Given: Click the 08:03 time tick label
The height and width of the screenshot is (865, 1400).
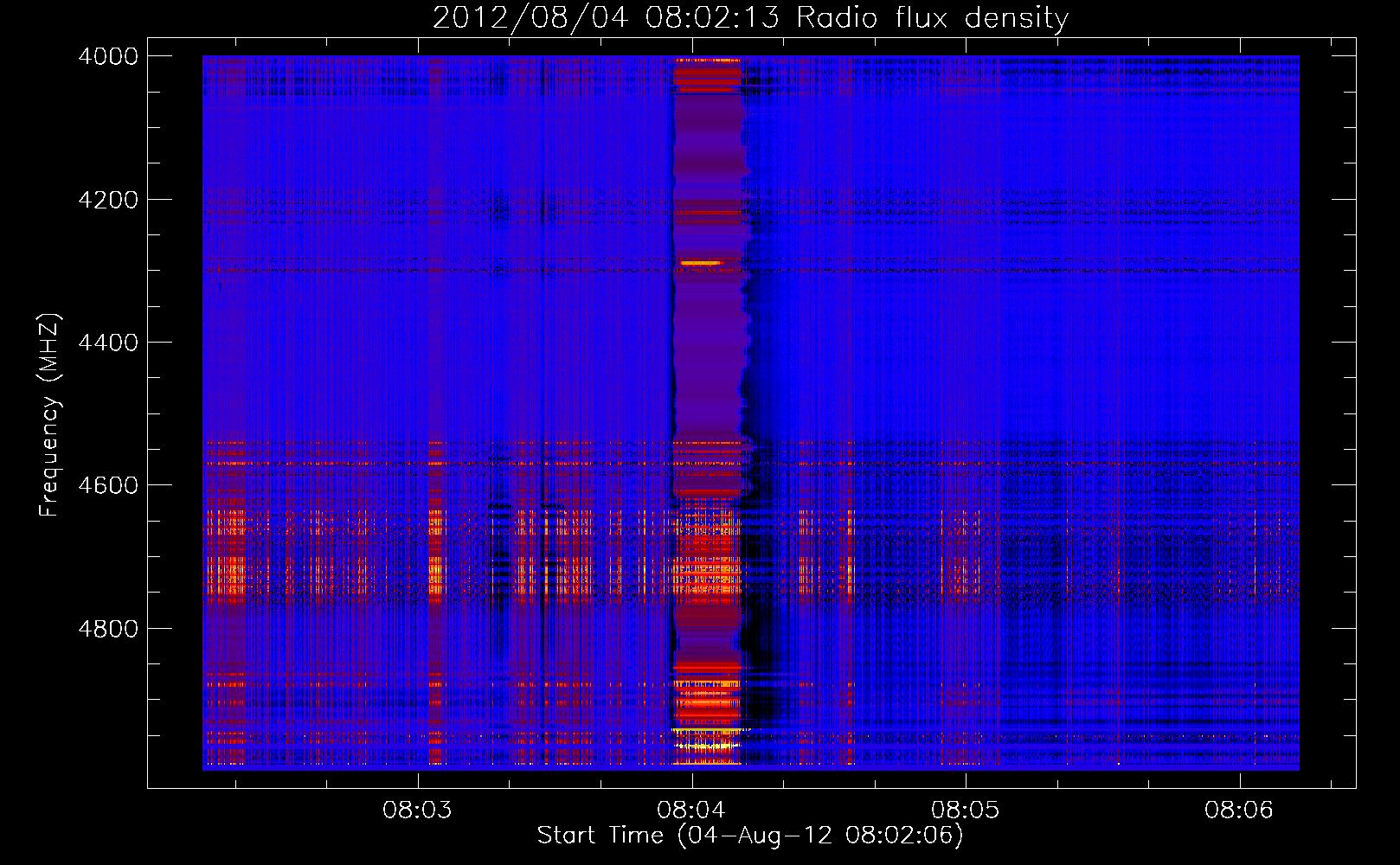Looking at the screenshot, I should (x=418, y=811).
